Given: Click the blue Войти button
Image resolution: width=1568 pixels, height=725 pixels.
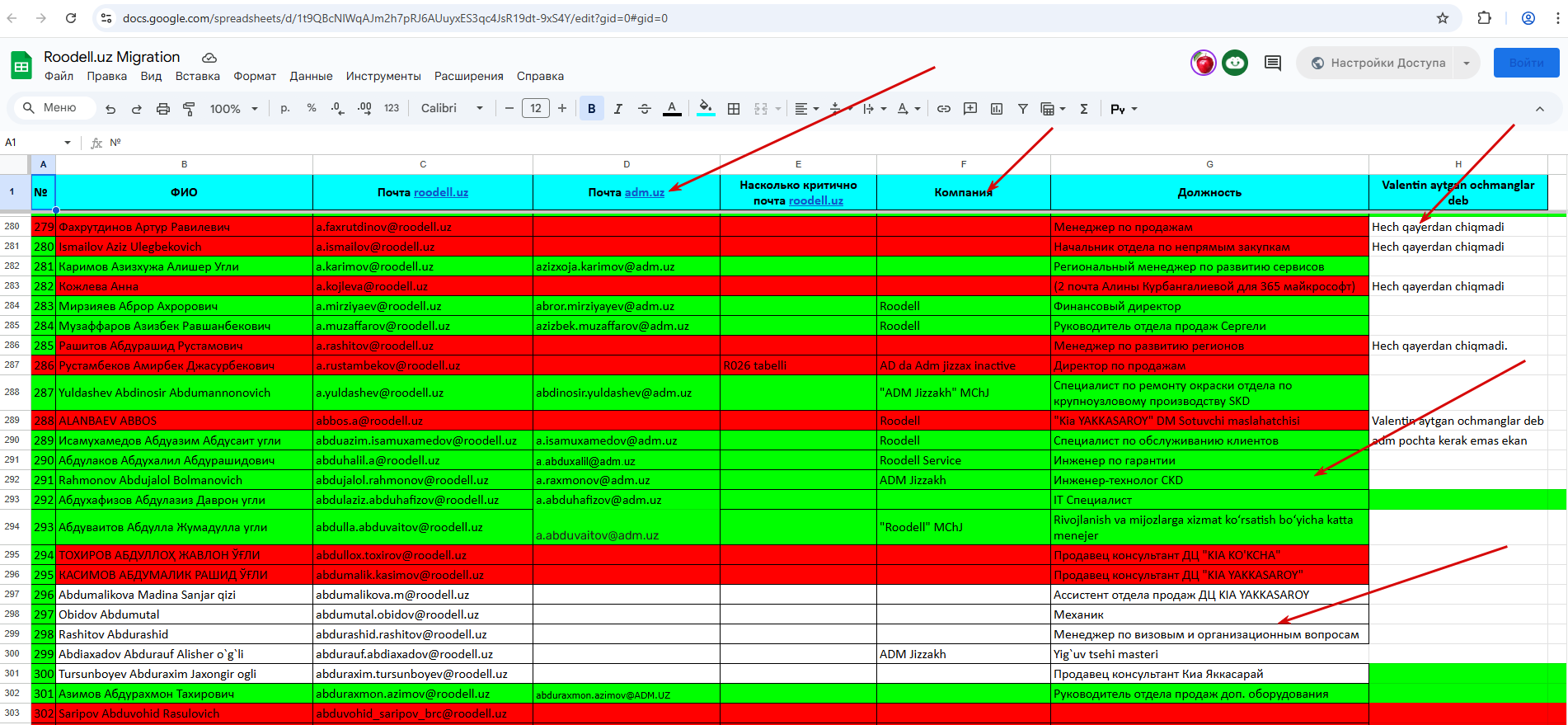Looking at the screenshot, I should point(1526,63).
